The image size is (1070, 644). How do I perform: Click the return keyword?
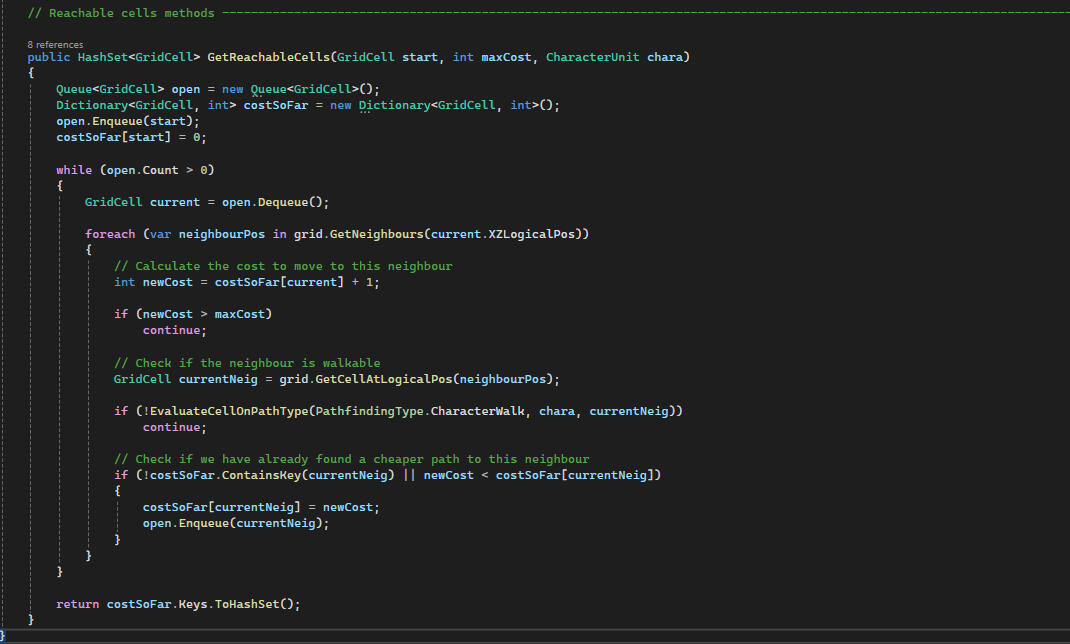tap(77, 604)
